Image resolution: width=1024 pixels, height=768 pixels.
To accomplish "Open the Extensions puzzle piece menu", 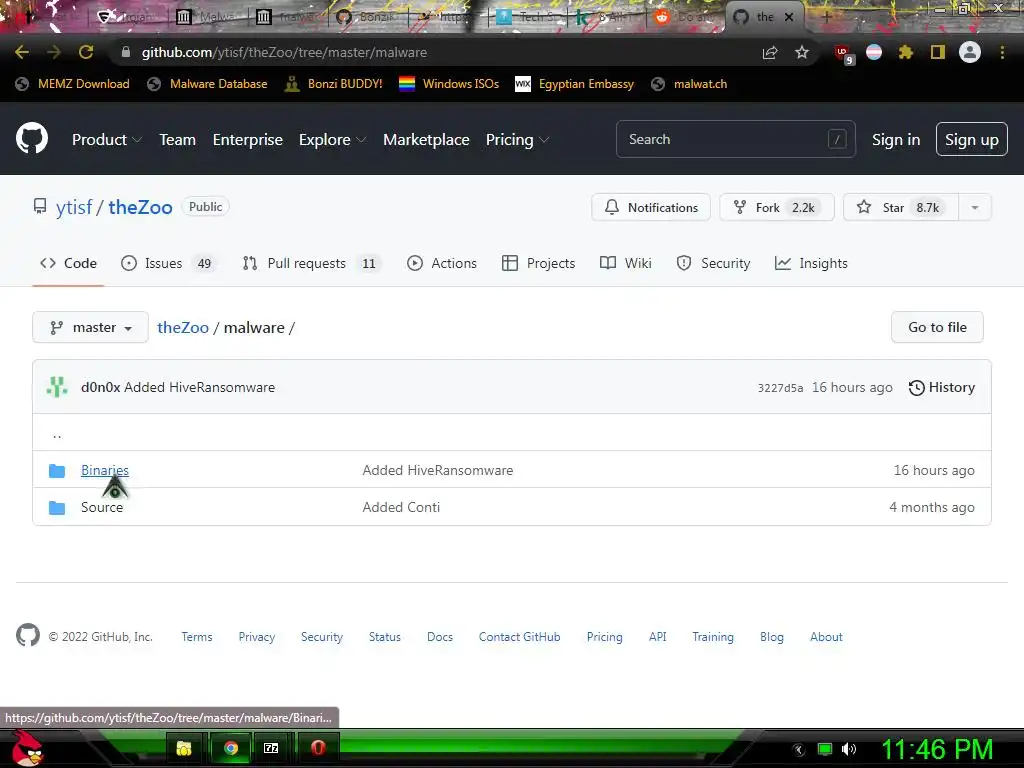I will 906,52.
